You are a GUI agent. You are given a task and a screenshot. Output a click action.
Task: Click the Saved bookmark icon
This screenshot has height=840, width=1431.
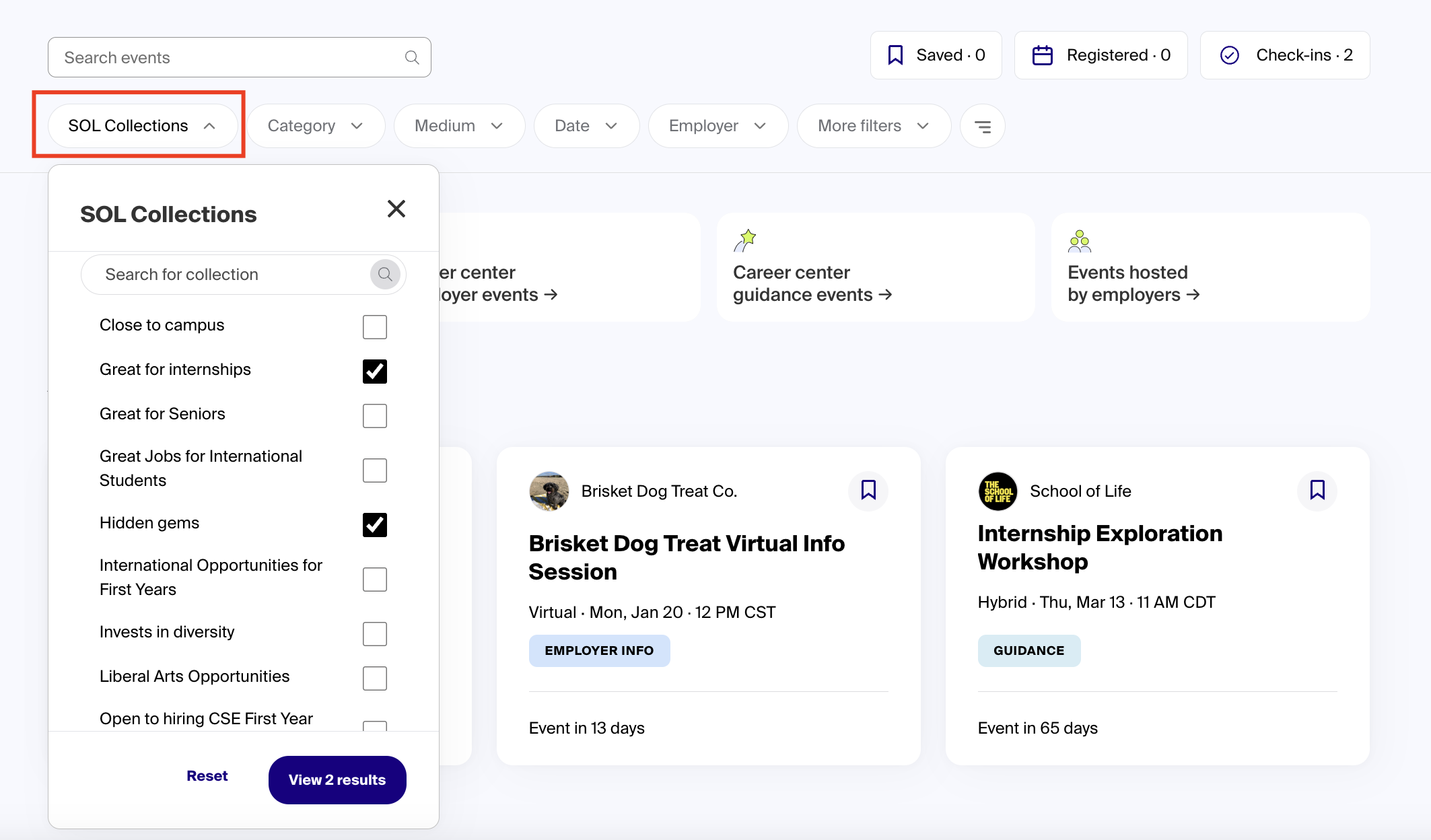pos(895,55)
